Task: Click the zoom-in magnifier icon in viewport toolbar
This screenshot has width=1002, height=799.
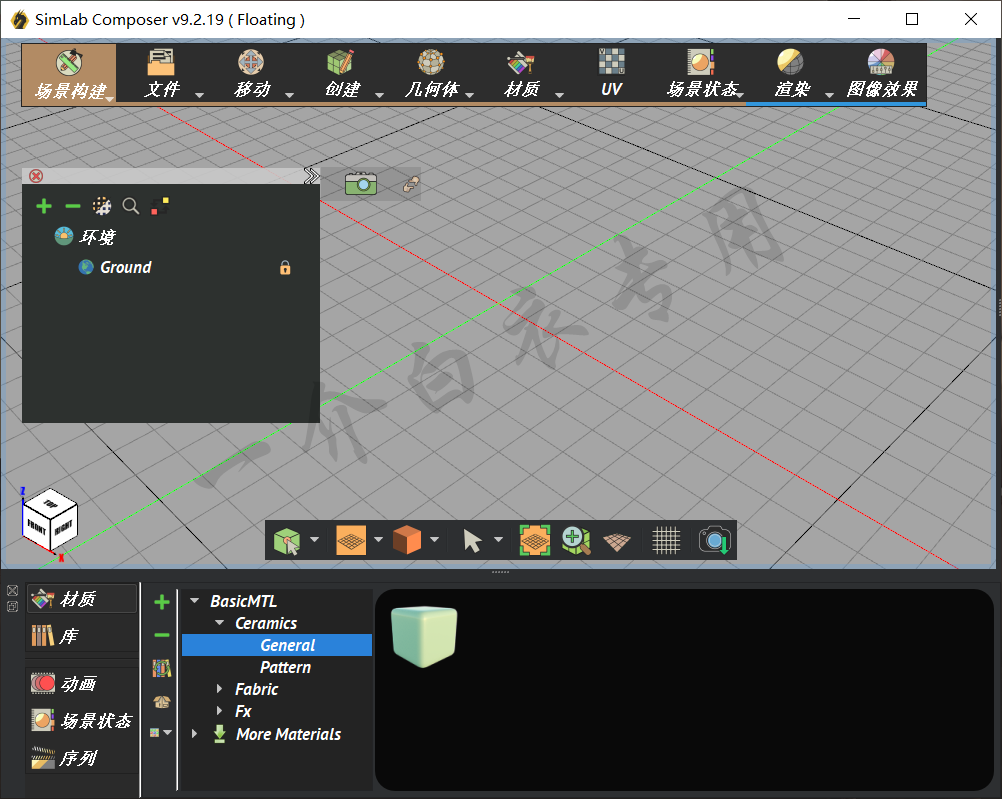Action: [x=576, y=540]
